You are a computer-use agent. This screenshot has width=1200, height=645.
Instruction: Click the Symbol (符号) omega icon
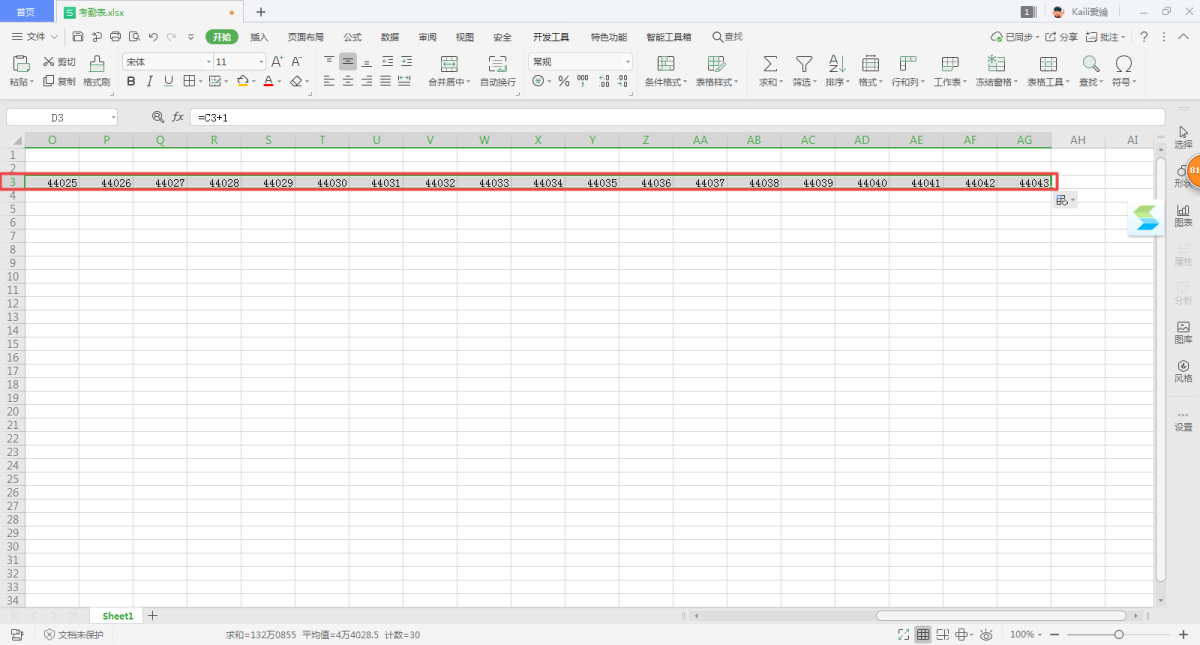(x=1123, y=65)
